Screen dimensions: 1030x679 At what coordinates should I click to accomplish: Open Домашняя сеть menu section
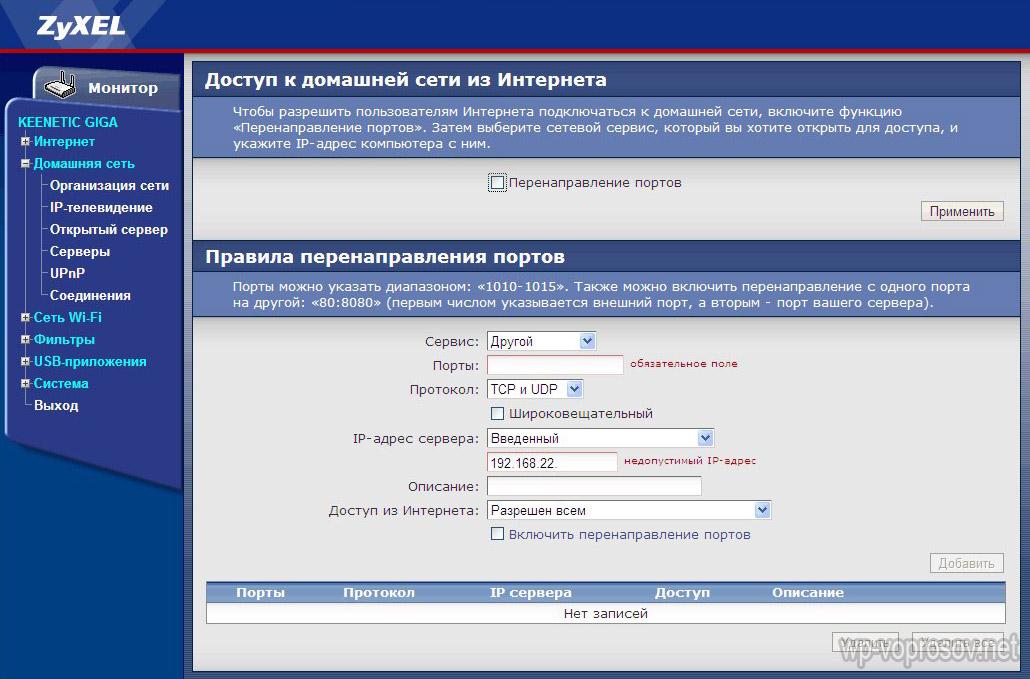pos(84,164)
